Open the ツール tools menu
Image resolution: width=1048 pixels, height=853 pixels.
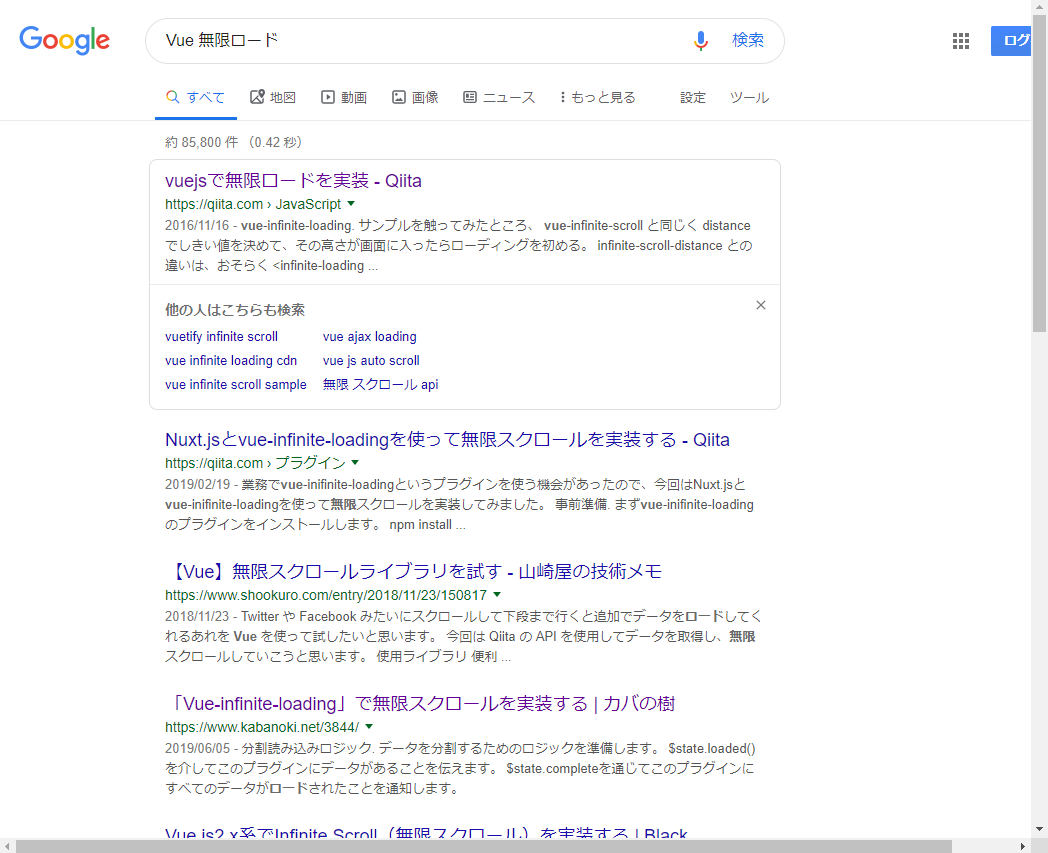[749, 97]
